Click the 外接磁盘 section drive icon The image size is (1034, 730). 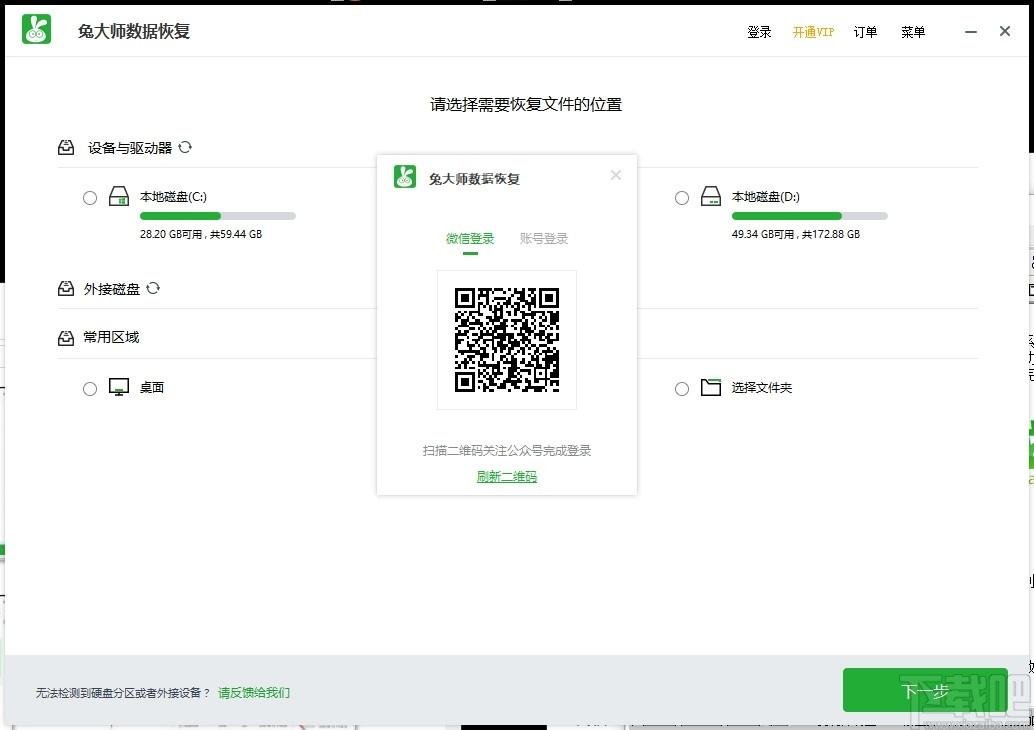tap(66, 288)
